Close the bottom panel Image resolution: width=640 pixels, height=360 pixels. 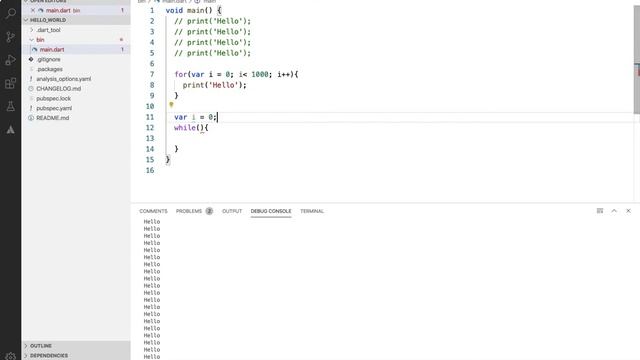tap(628, 211)
